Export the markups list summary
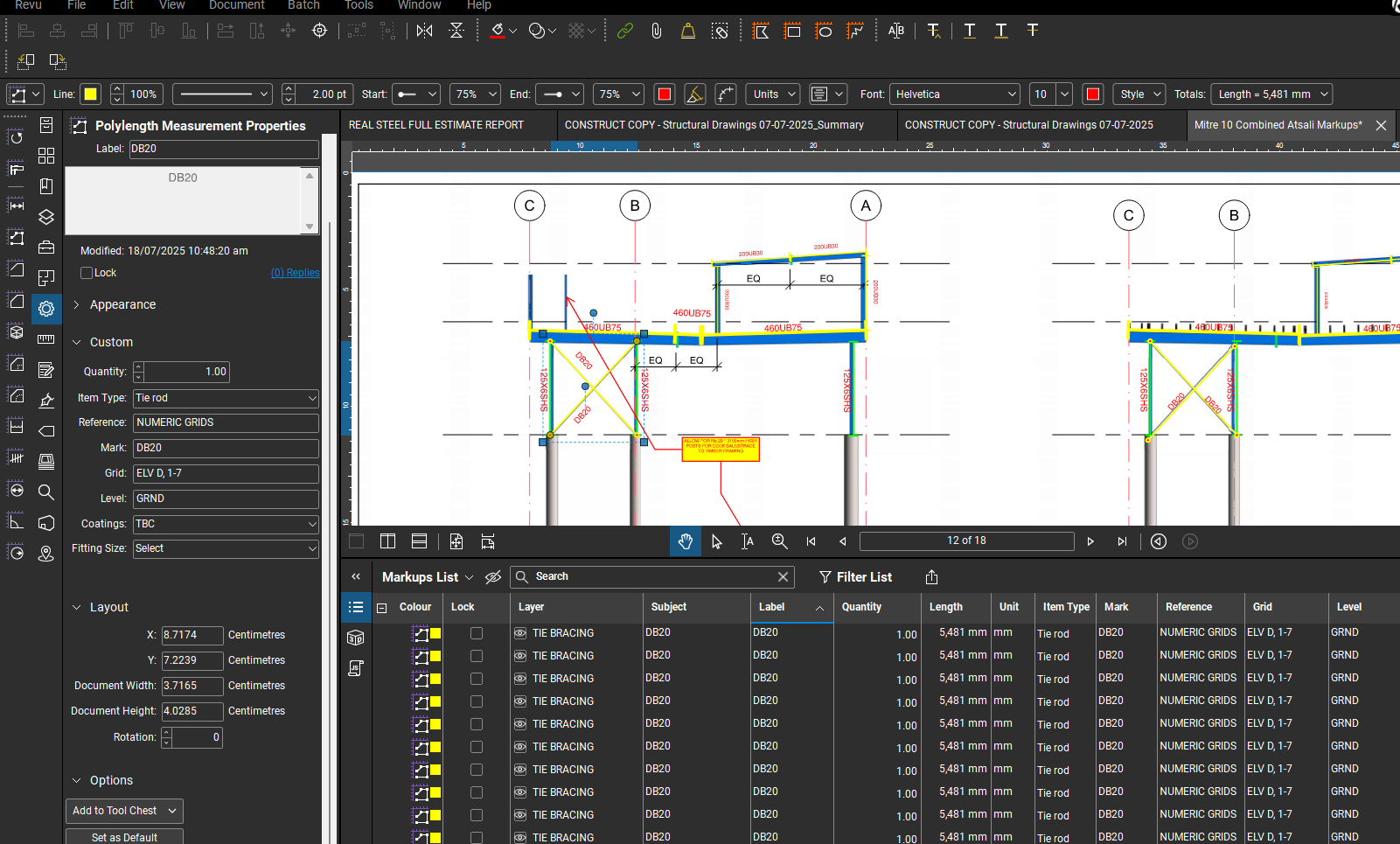 point(931,577)
